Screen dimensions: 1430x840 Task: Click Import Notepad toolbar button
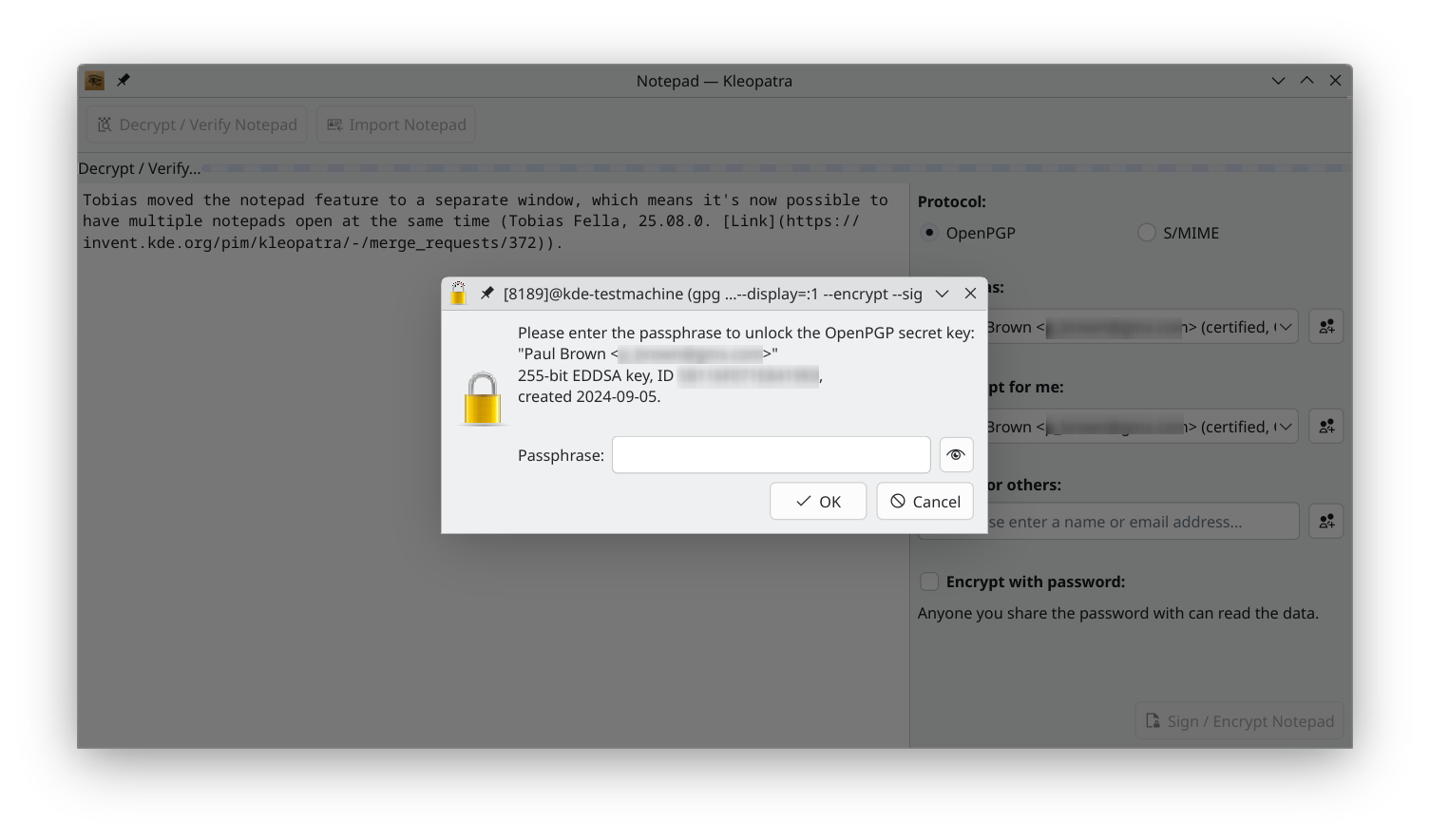pyautogui.click(x=396, y=124)
